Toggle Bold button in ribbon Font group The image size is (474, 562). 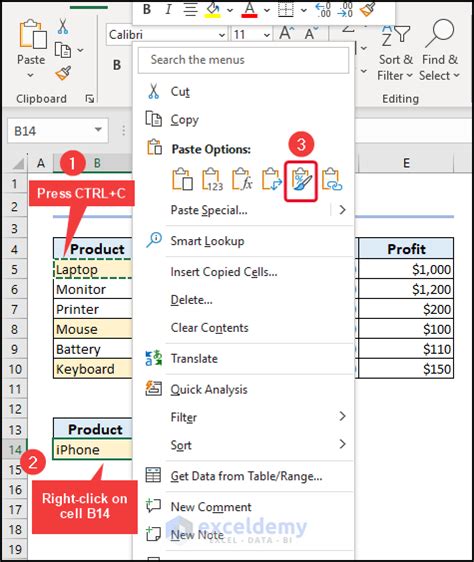pos(117,65)
